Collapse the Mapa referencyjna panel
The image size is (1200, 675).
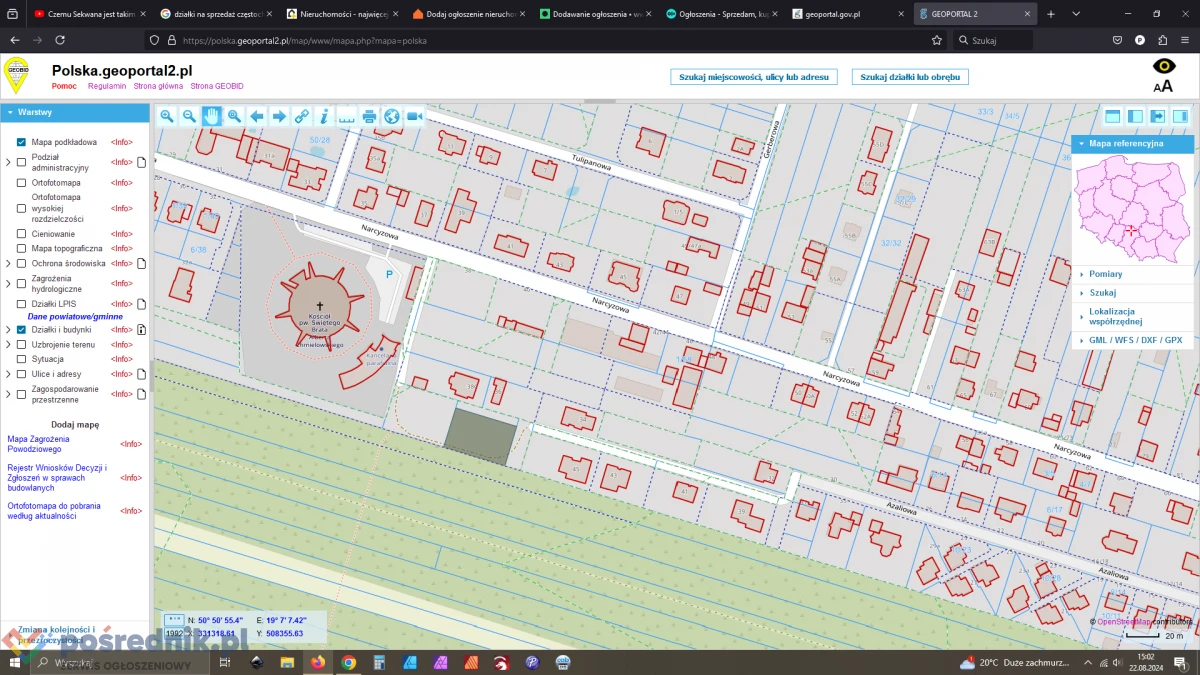pyautogui.click(x=1083, y=143)
